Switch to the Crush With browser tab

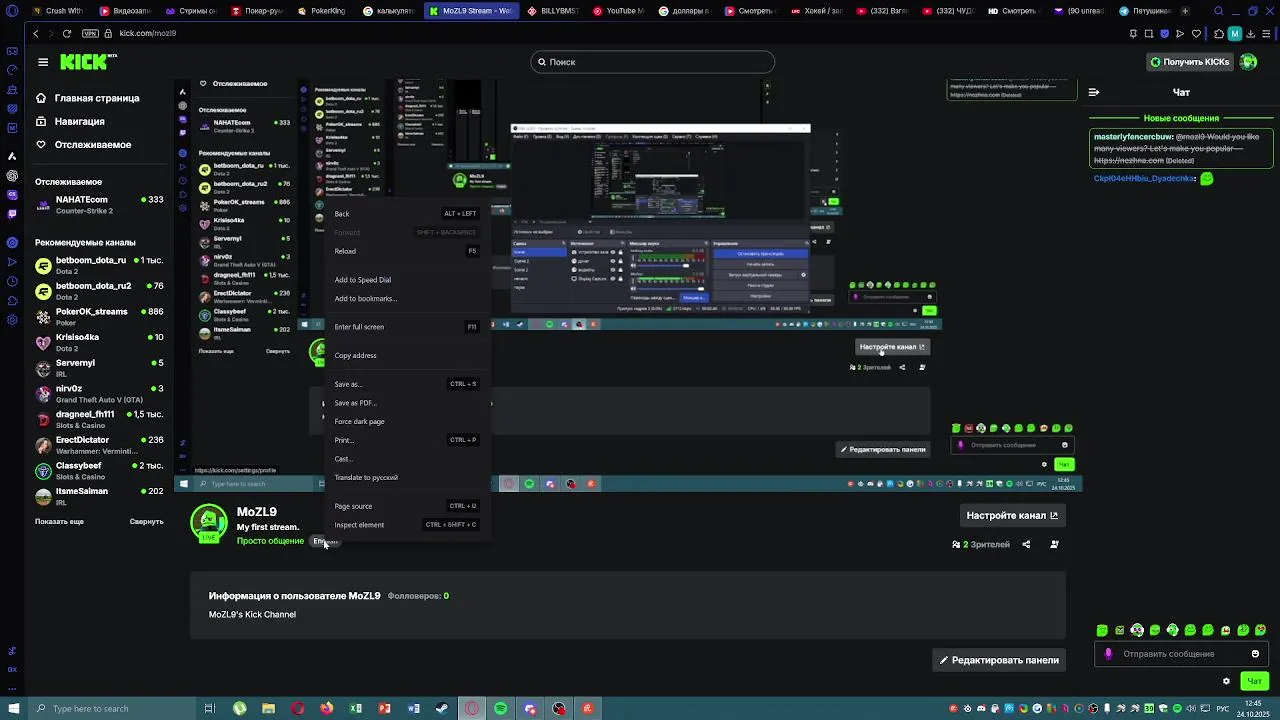coord(57,11)
